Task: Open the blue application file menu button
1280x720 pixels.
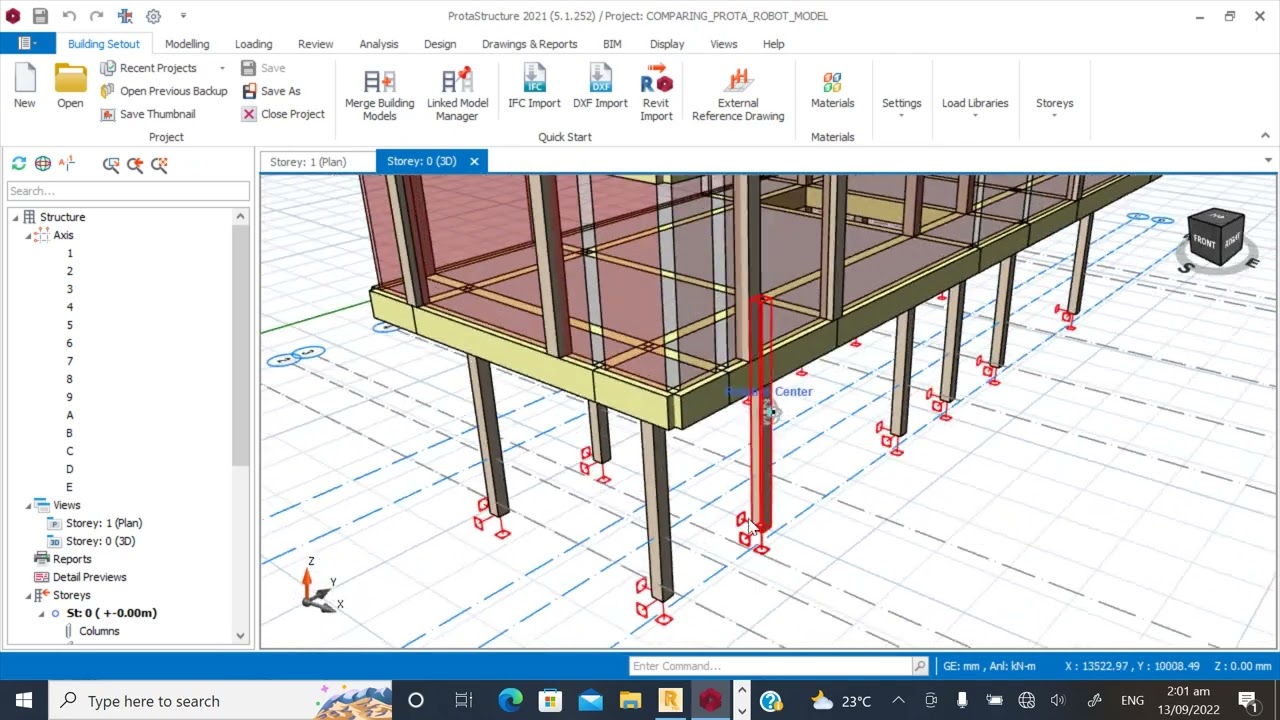Action: point(27,44)
